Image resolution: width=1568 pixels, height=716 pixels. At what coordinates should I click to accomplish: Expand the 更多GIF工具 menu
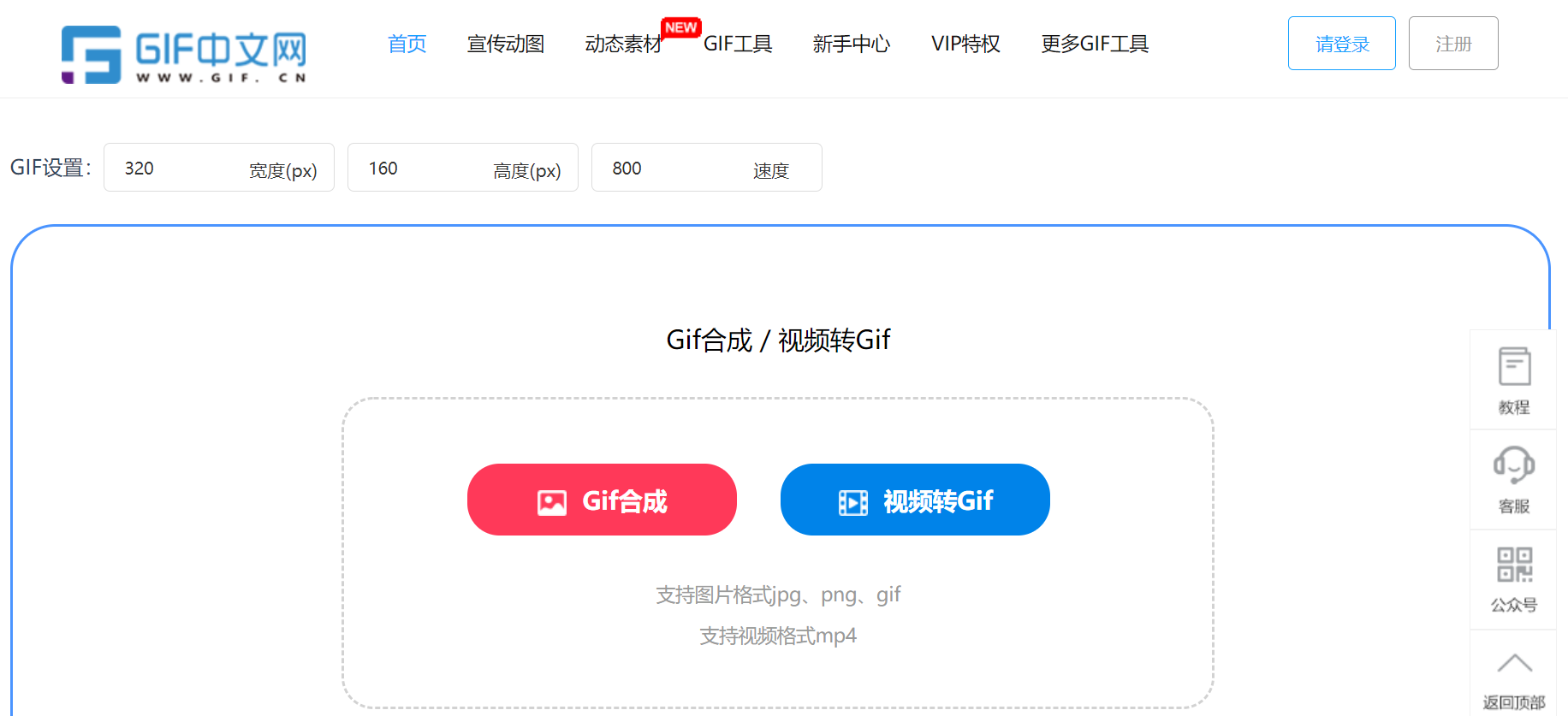pyautogui.click(x=1095, y=44)
